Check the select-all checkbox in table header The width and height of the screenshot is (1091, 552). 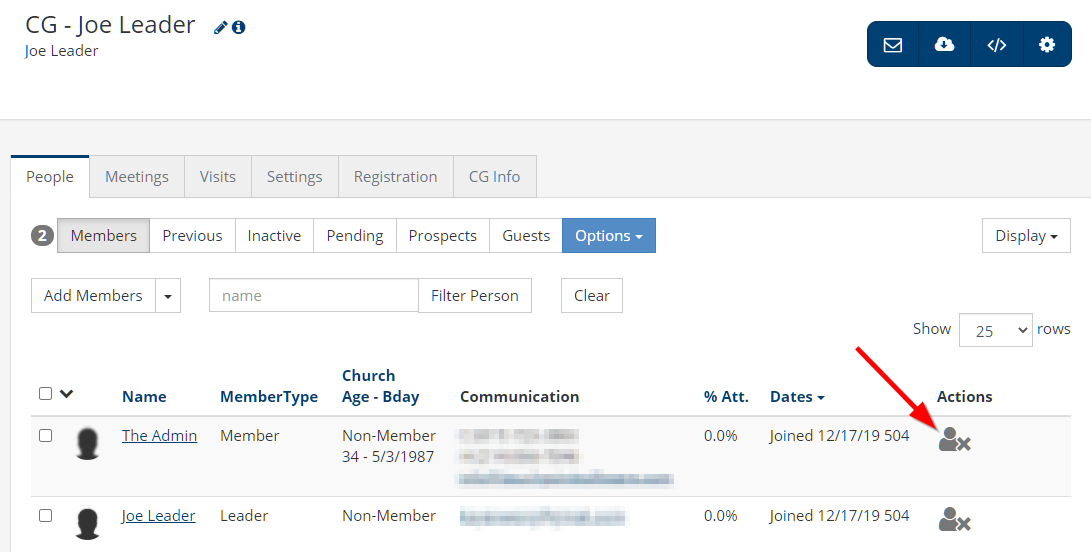tap(45, 394)
